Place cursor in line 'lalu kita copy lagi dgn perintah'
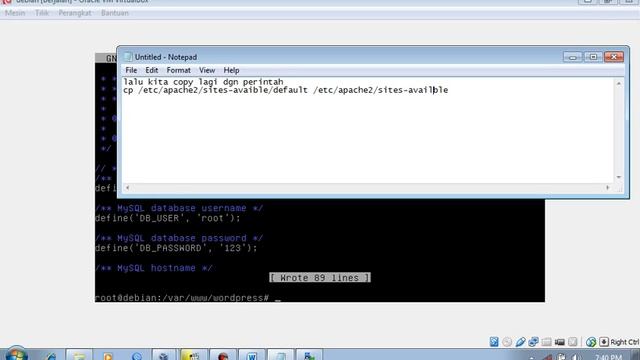Screen dimensions: 640x360 click(x=203, y=82)
